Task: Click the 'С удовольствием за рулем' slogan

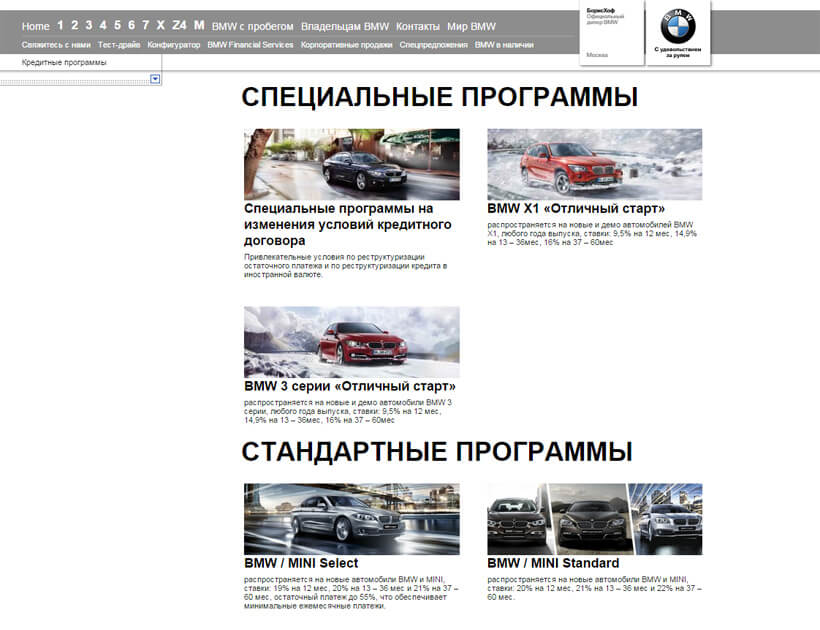Action: (678, 52)
